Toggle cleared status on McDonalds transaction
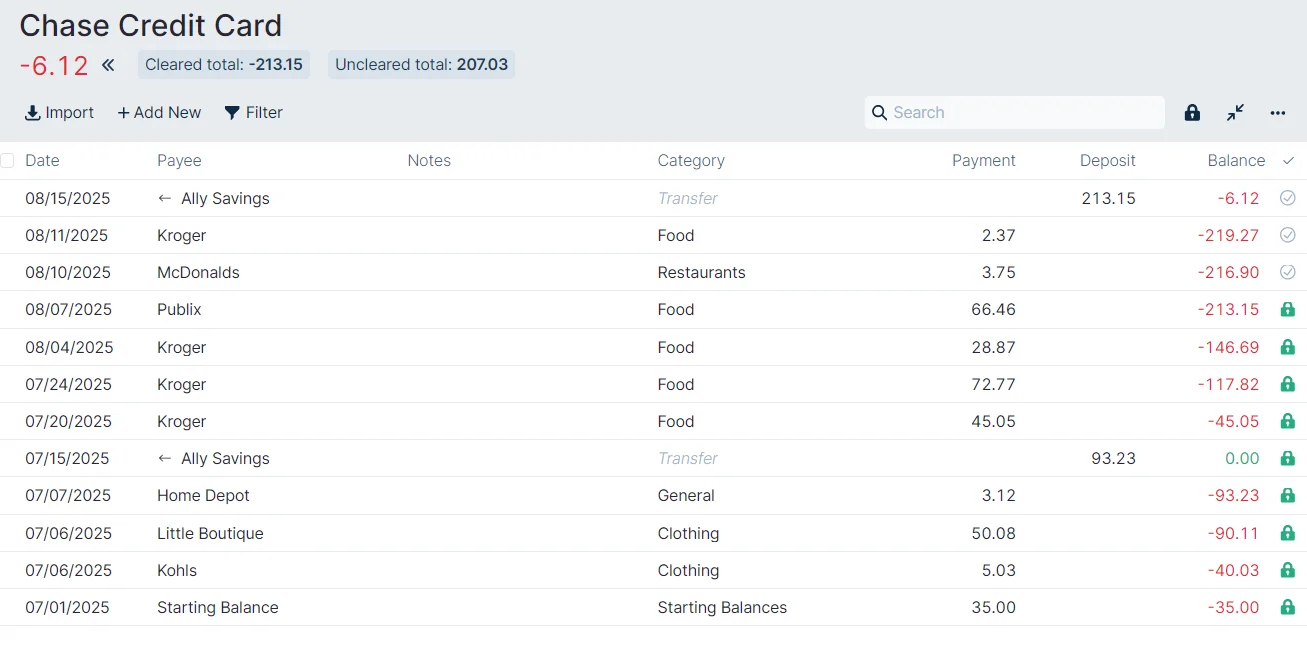 coord(1288,272)
